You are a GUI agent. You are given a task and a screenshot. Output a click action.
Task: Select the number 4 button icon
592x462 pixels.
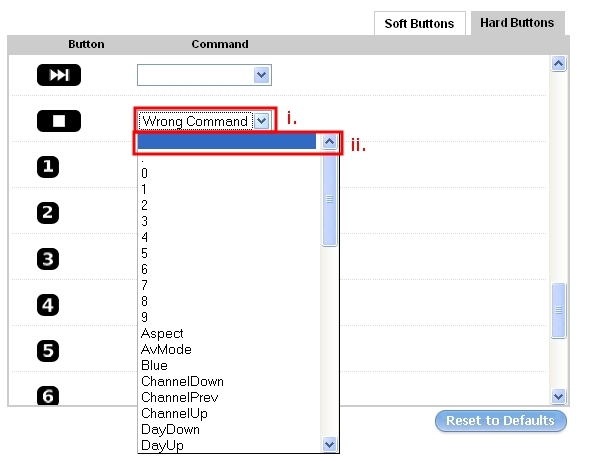click(x=48, y=305)
